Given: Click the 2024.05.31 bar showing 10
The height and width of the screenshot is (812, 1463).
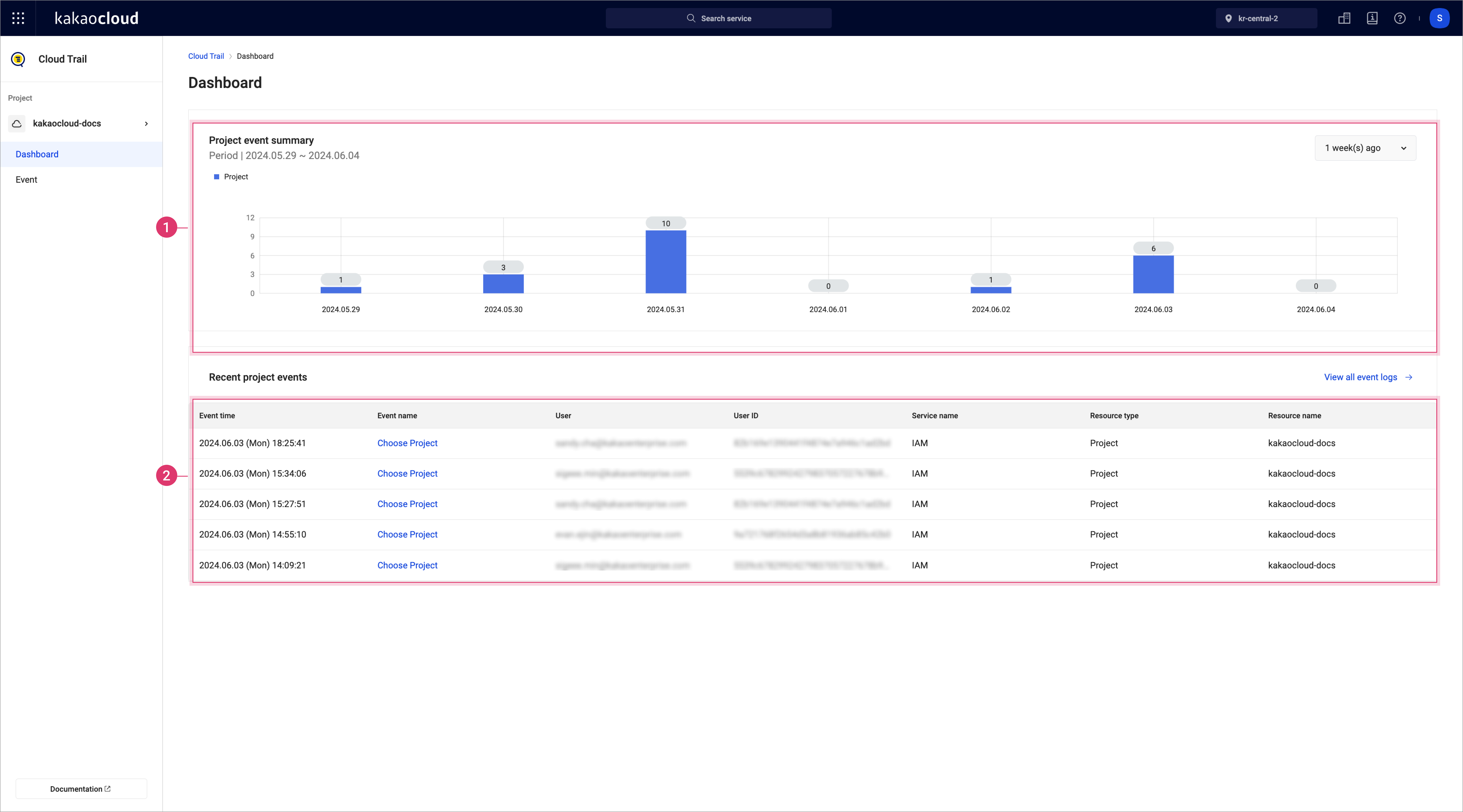Looking at the screenshot, I should pyautogui.click(x=666, y=262).
